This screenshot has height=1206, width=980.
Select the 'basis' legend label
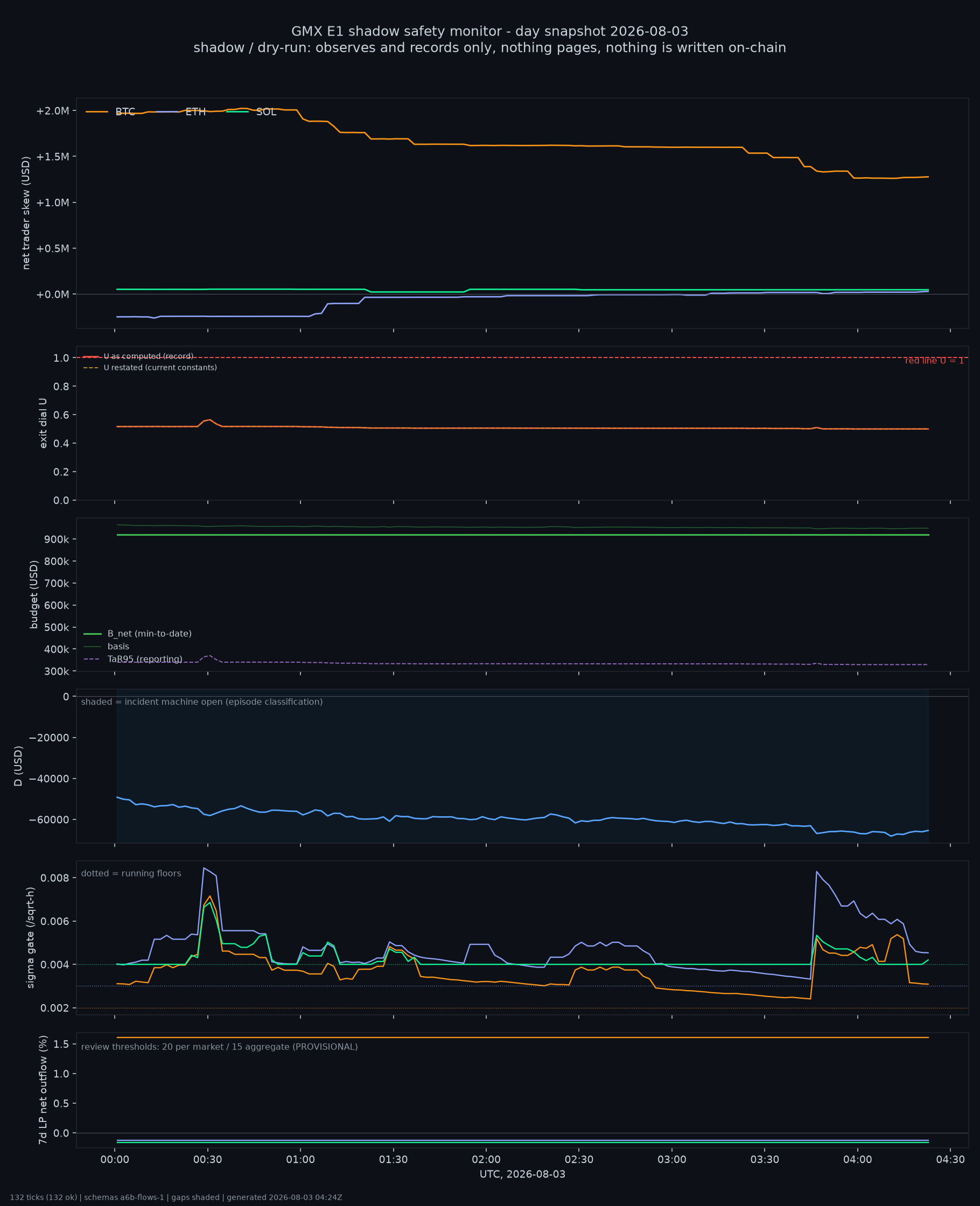(x=118, y=647)
